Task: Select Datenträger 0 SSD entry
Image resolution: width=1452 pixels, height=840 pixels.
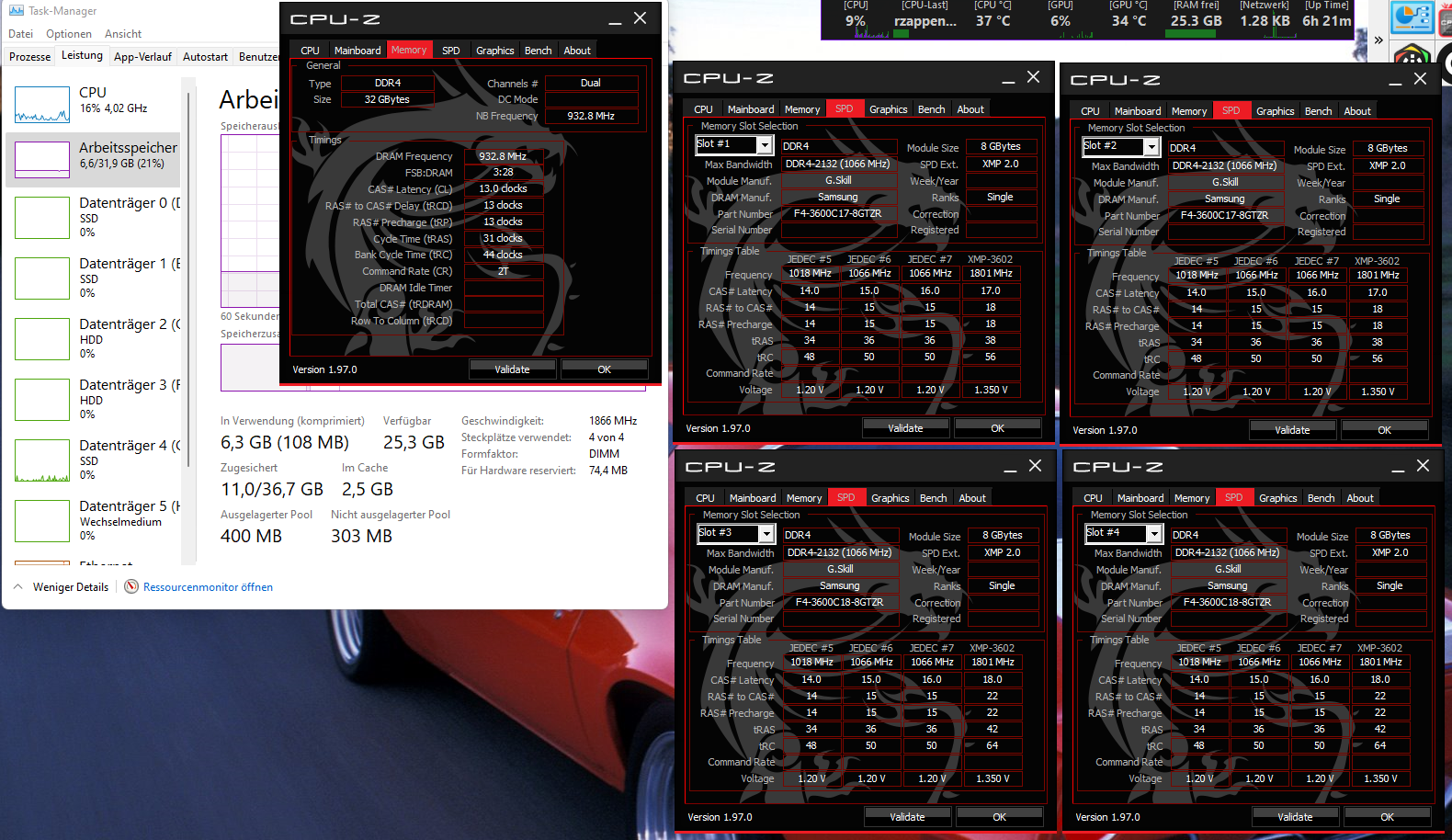Action: point(94,217)
